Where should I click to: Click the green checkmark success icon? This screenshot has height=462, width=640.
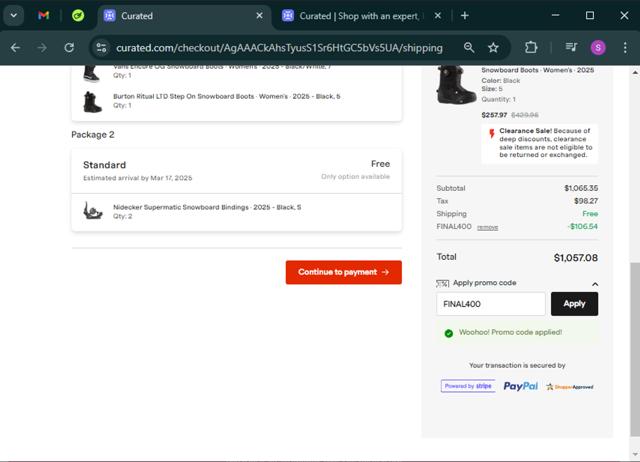[x=449, y=333]
